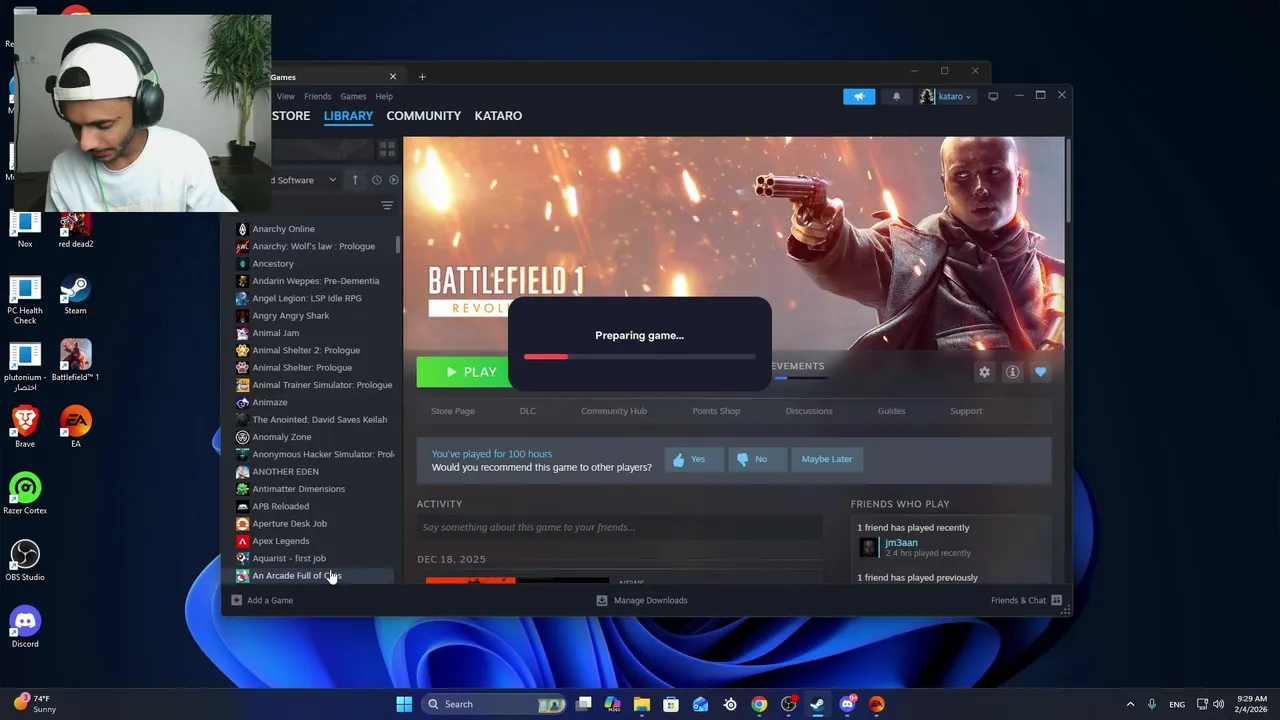The width and height of the screenshot is (1280, 720).
Task: Open library advanced filter settings icon
Action: (x=387, y=206)
